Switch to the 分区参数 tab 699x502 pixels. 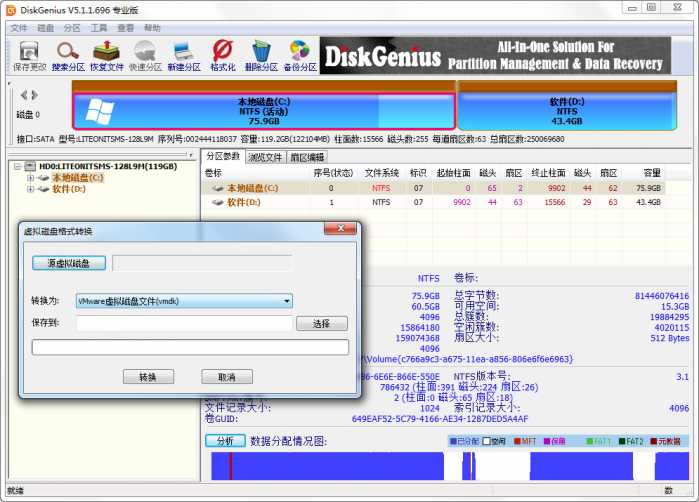point(223,156)
